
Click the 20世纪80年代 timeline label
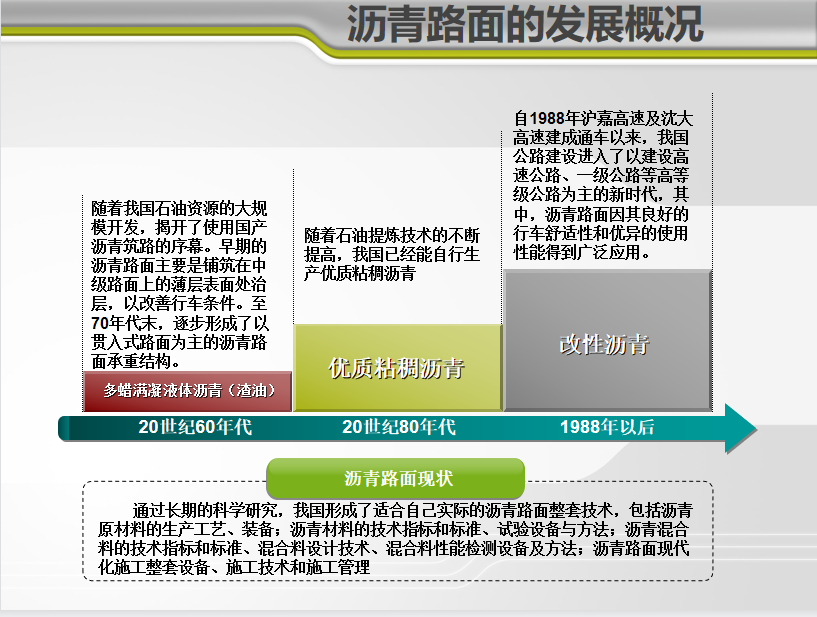point(399,427)
